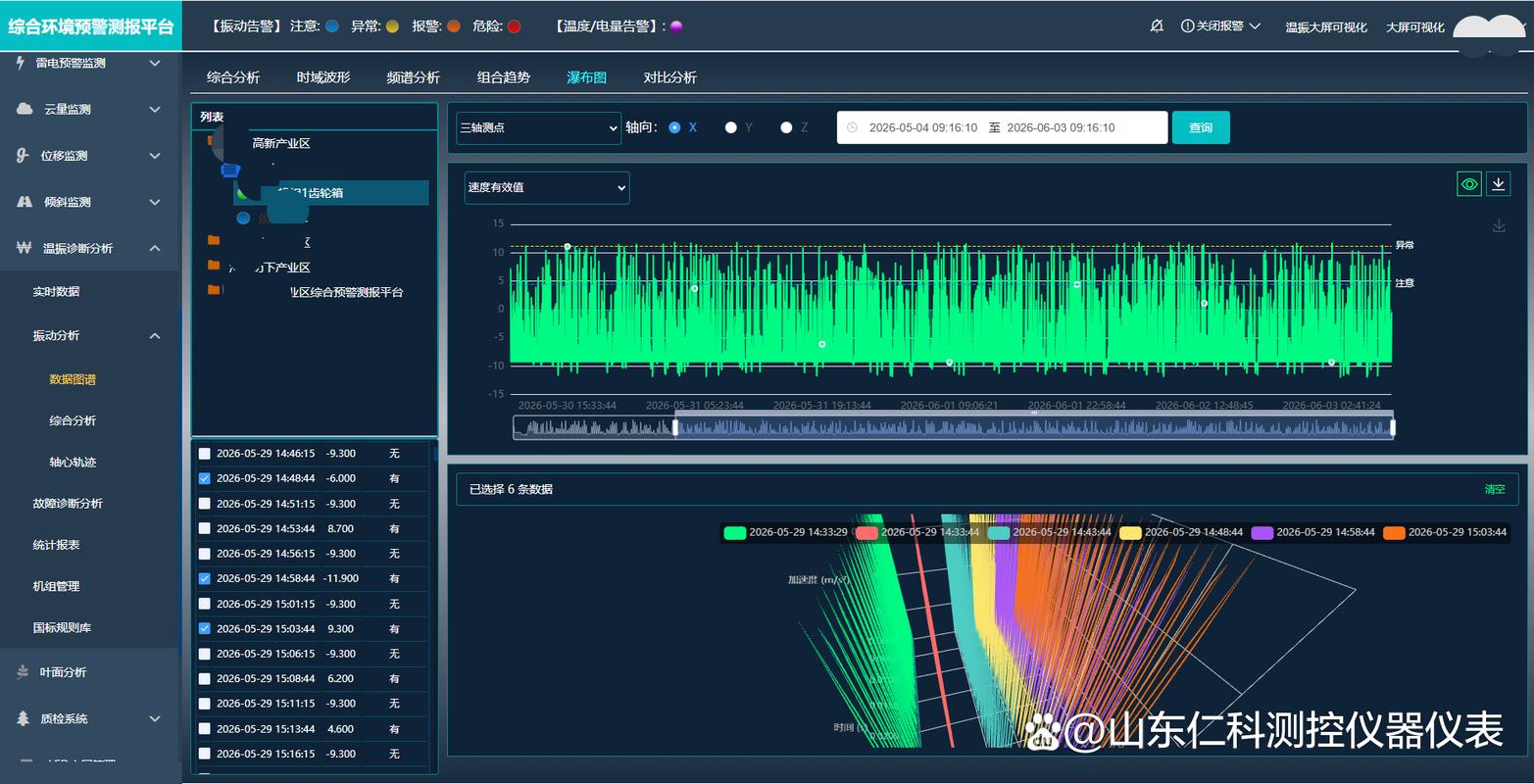Switch to the 对比分析 tab
The image size is (1534, 784).
[670, 77]
